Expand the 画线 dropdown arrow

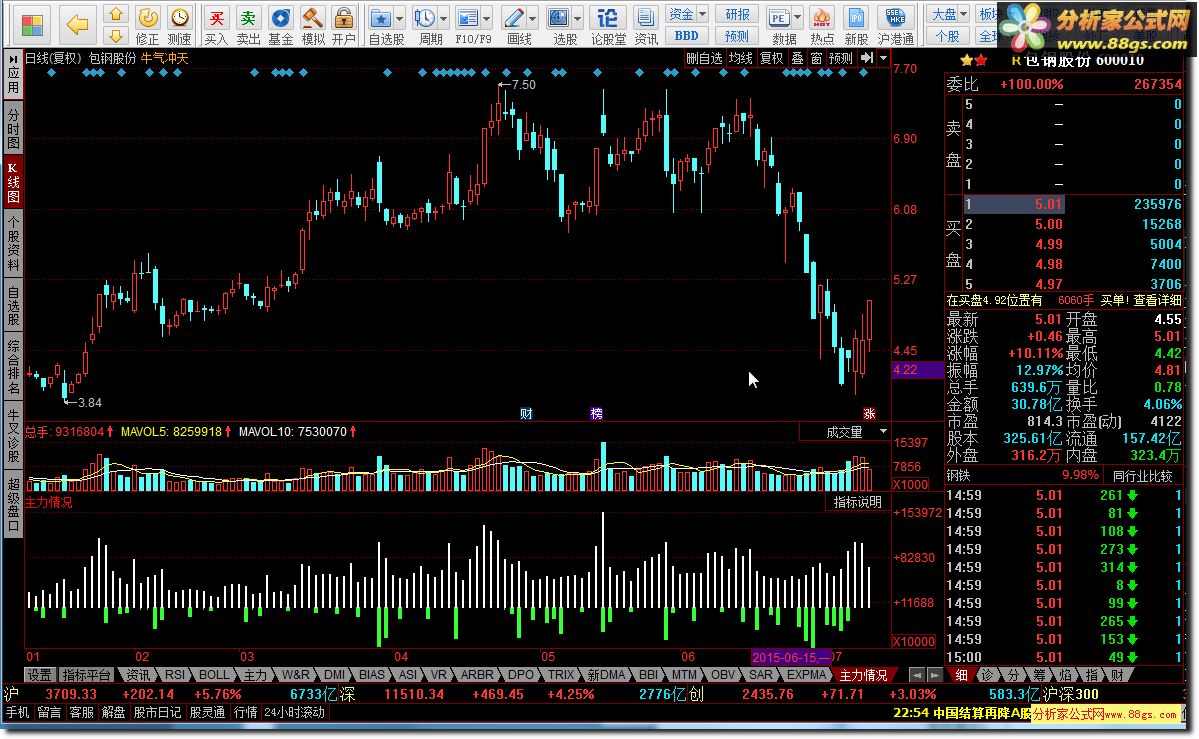(x=533, y=18)
